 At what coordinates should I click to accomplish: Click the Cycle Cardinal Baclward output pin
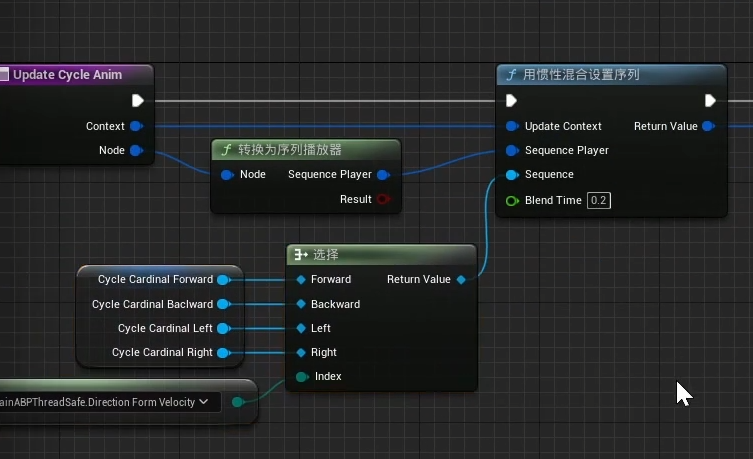(223, 304)
